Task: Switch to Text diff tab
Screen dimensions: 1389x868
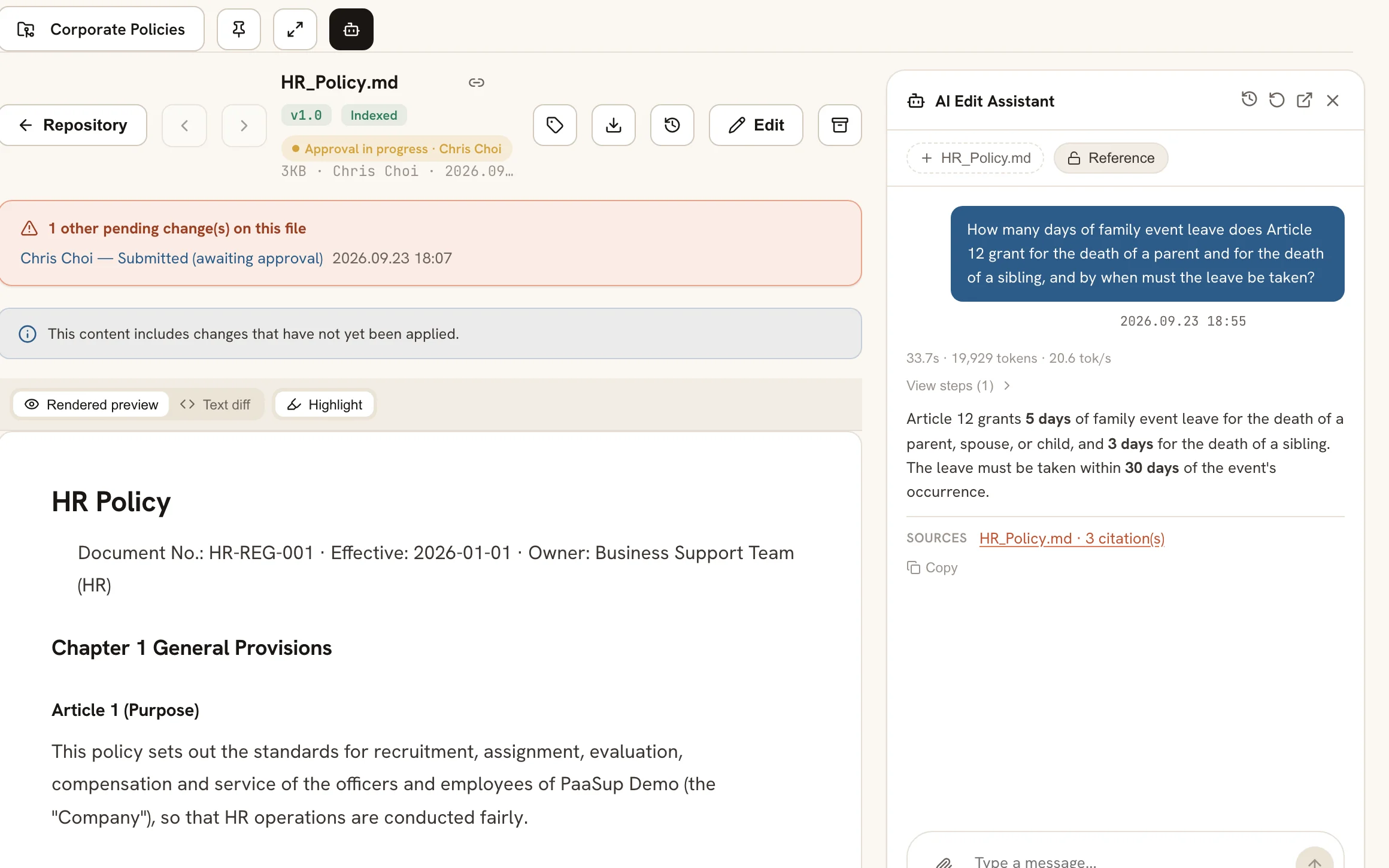Action: pyautogui.click(x=216, y=405)
